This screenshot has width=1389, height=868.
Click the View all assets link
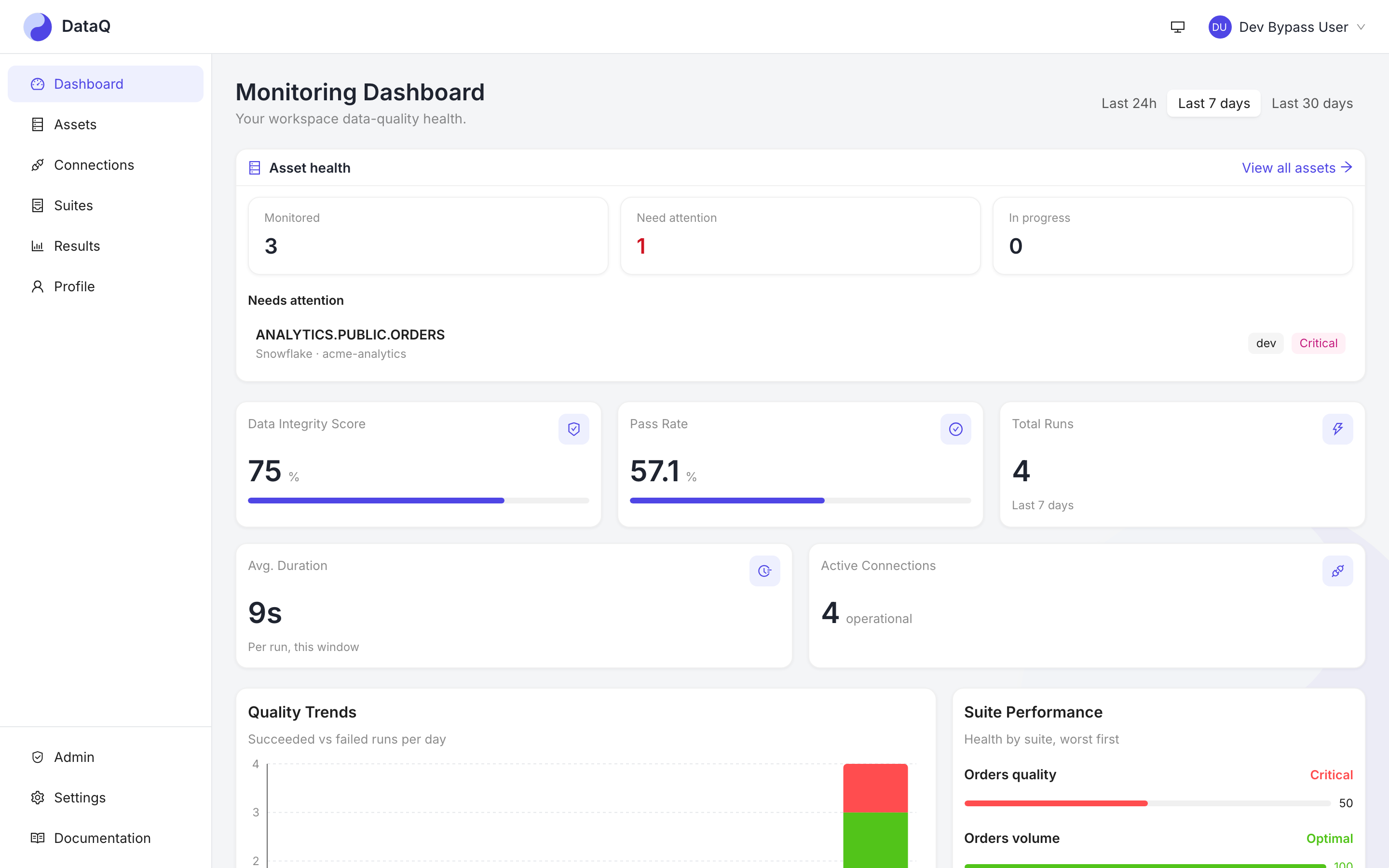[x=1297, y=168]
